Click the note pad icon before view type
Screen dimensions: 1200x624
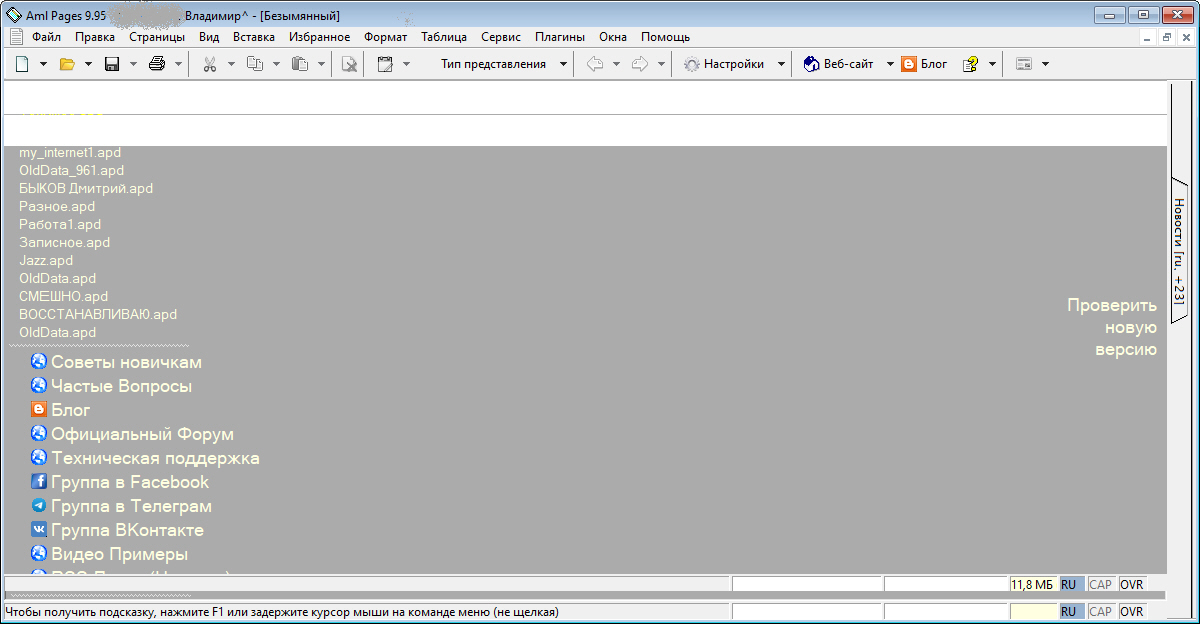click(385, 64)
